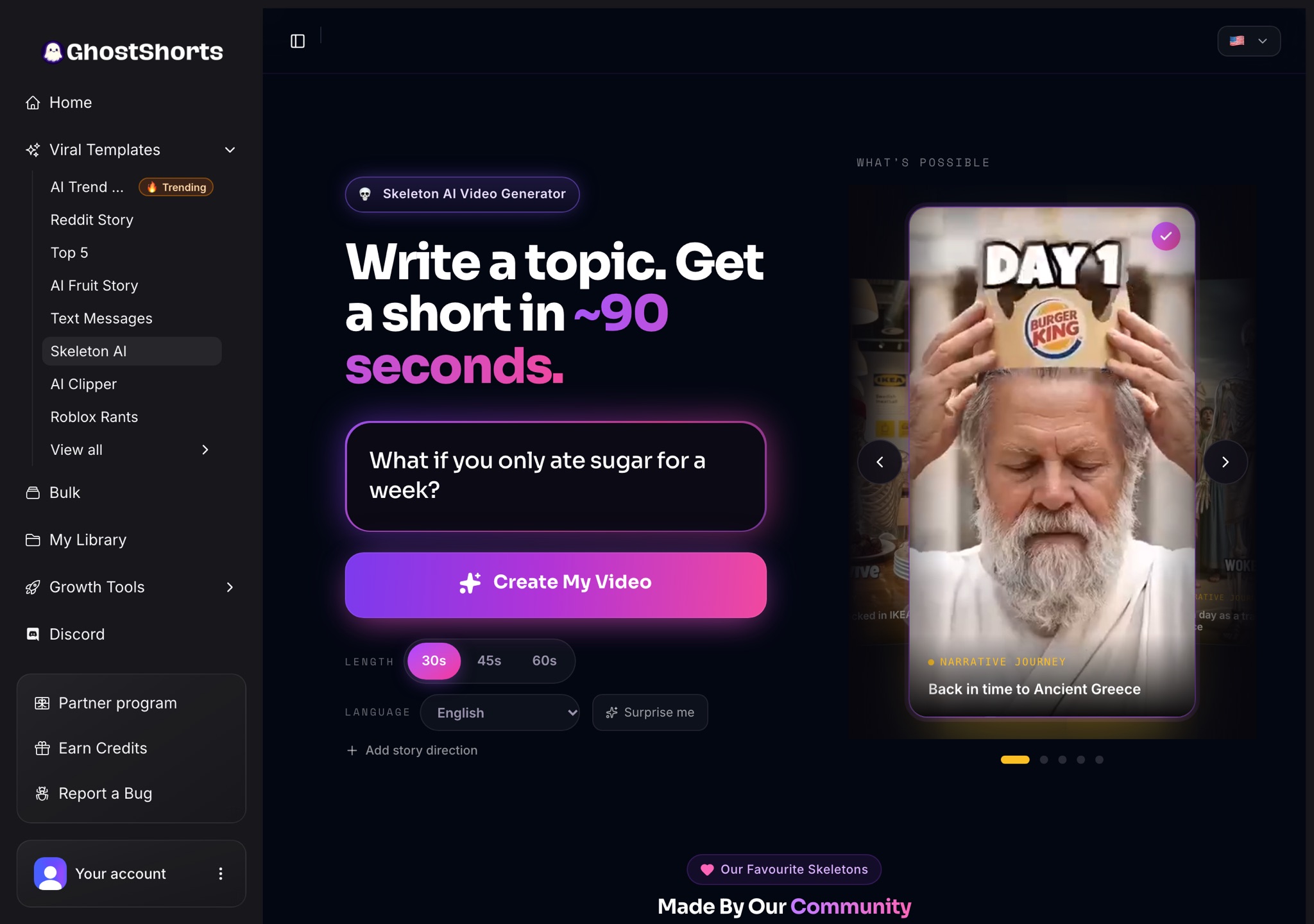Image resolution: width=1314 pixels, height=924 pixels.
Task: Click the skull icon in generator badge
Action: [x=365, y=194]
